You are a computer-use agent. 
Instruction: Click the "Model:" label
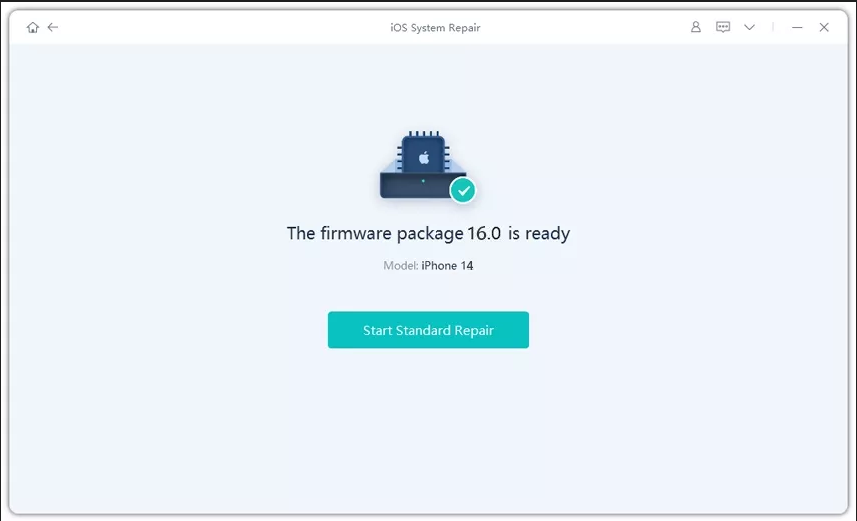pos(400,266)
